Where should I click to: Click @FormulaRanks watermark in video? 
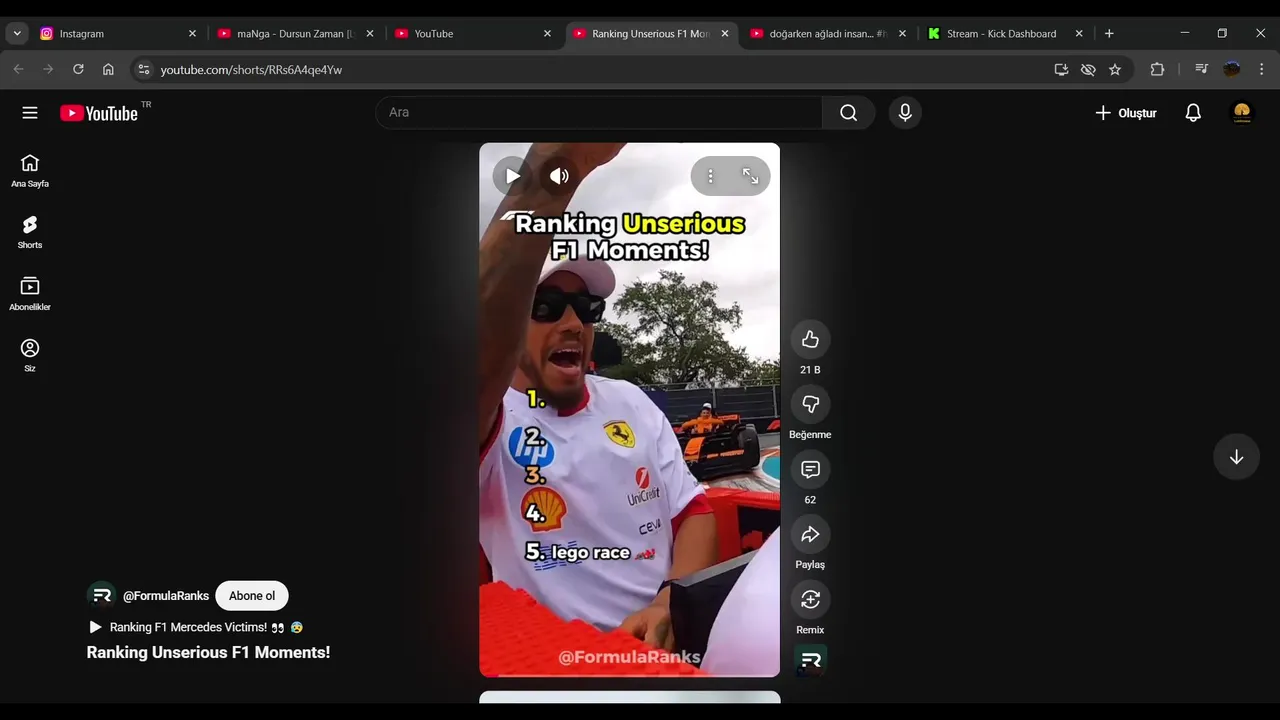(629, 657)
